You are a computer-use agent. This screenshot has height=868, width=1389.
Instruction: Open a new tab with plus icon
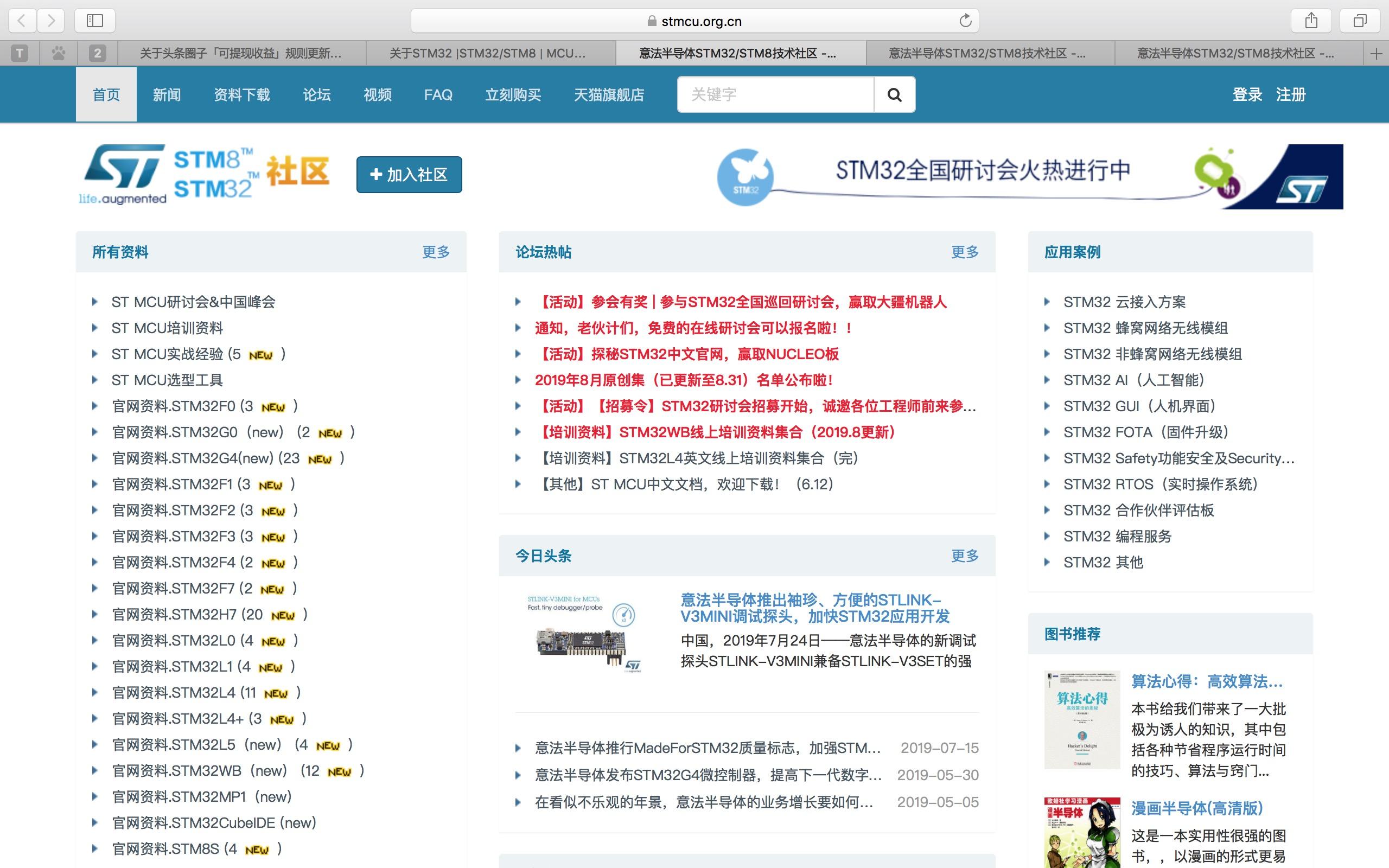(1376, 54)
